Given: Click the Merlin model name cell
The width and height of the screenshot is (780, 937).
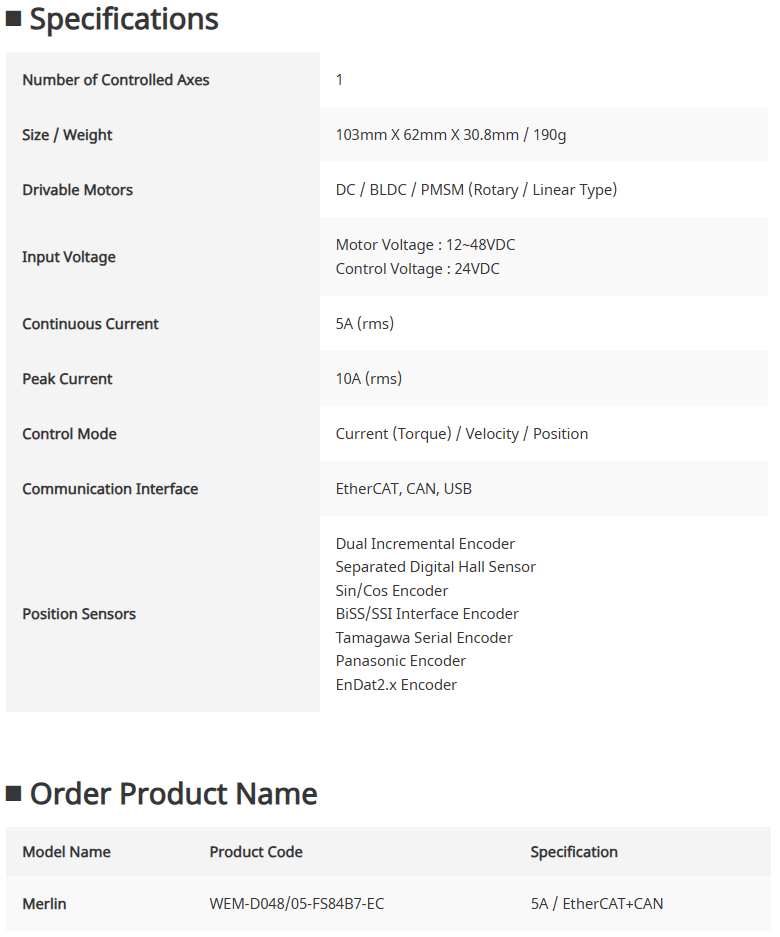Looking at the screenshot, I should pos(44,904).
